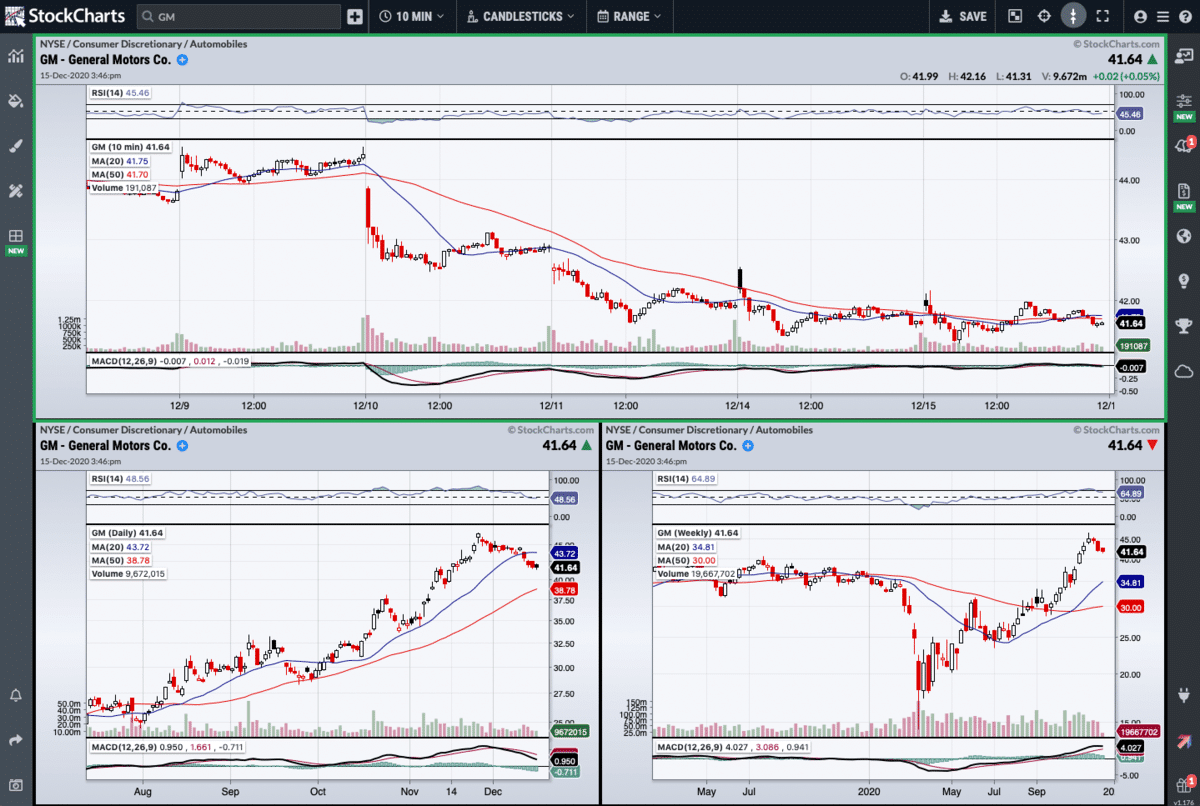Open the user account icon

tap(1141, 16)
